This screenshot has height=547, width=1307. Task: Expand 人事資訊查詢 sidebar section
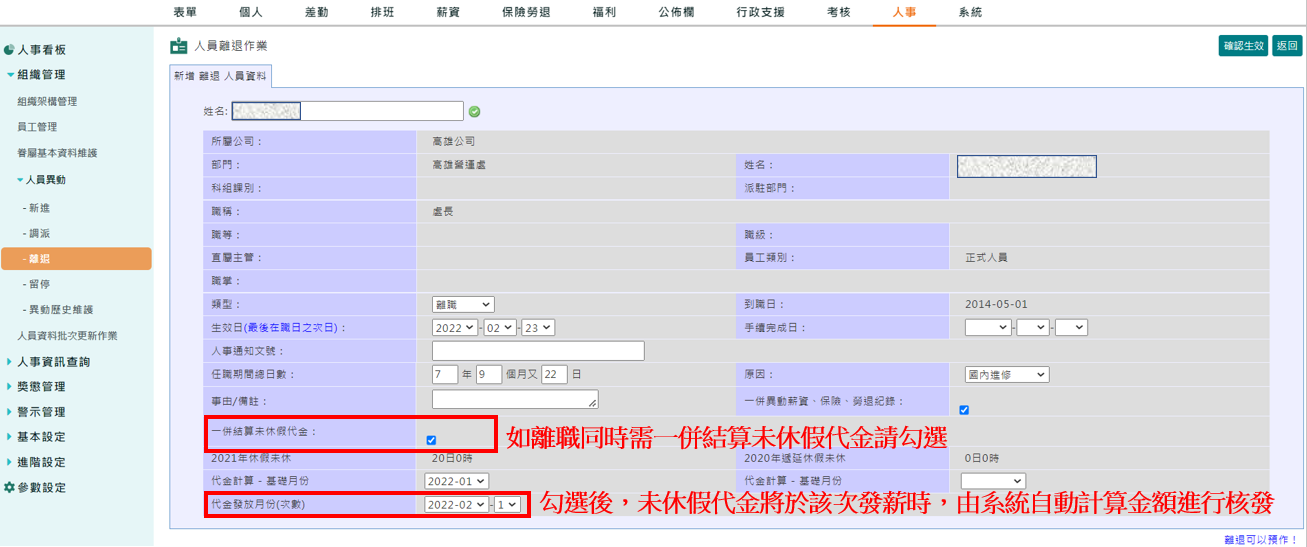pos(48,362)
